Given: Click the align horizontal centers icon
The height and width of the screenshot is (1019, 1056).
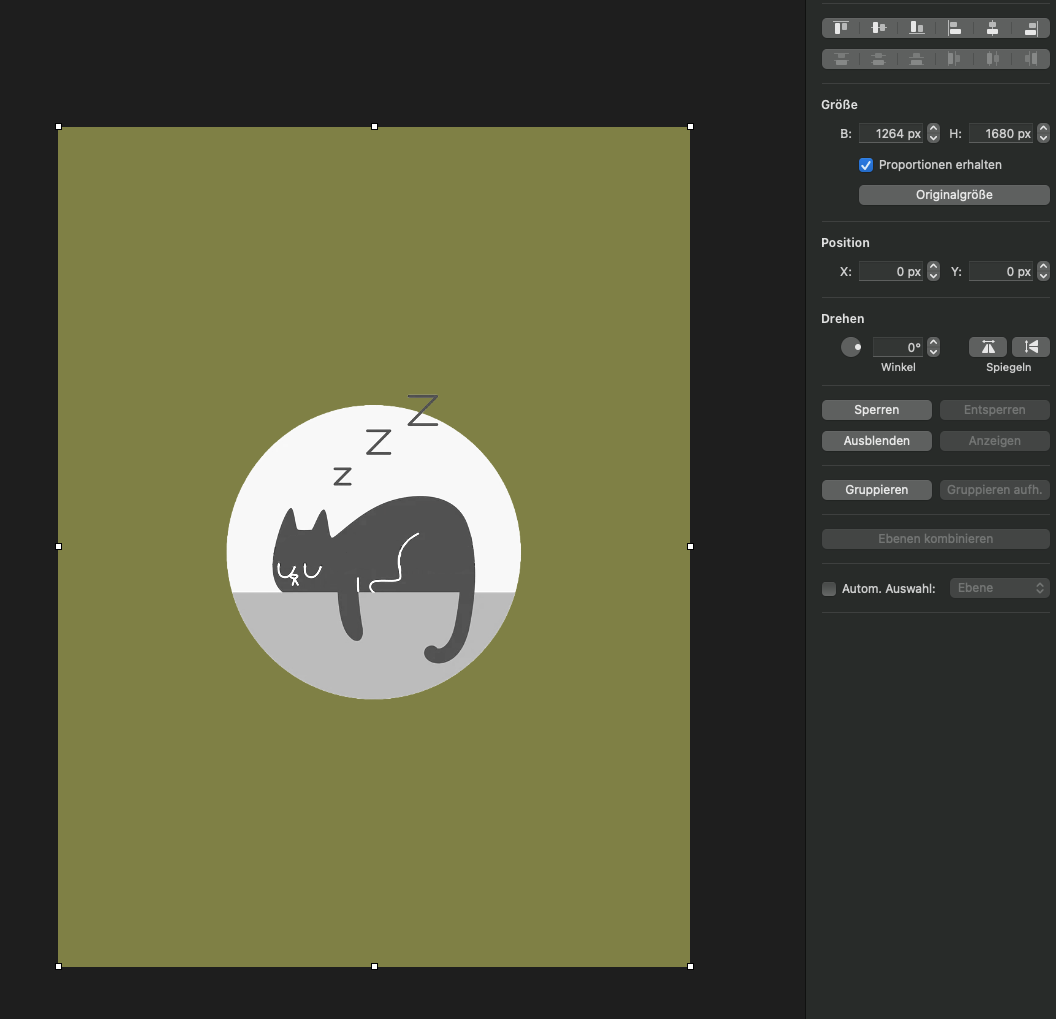Looking at the screenshot, I should [x=992, y=28].
